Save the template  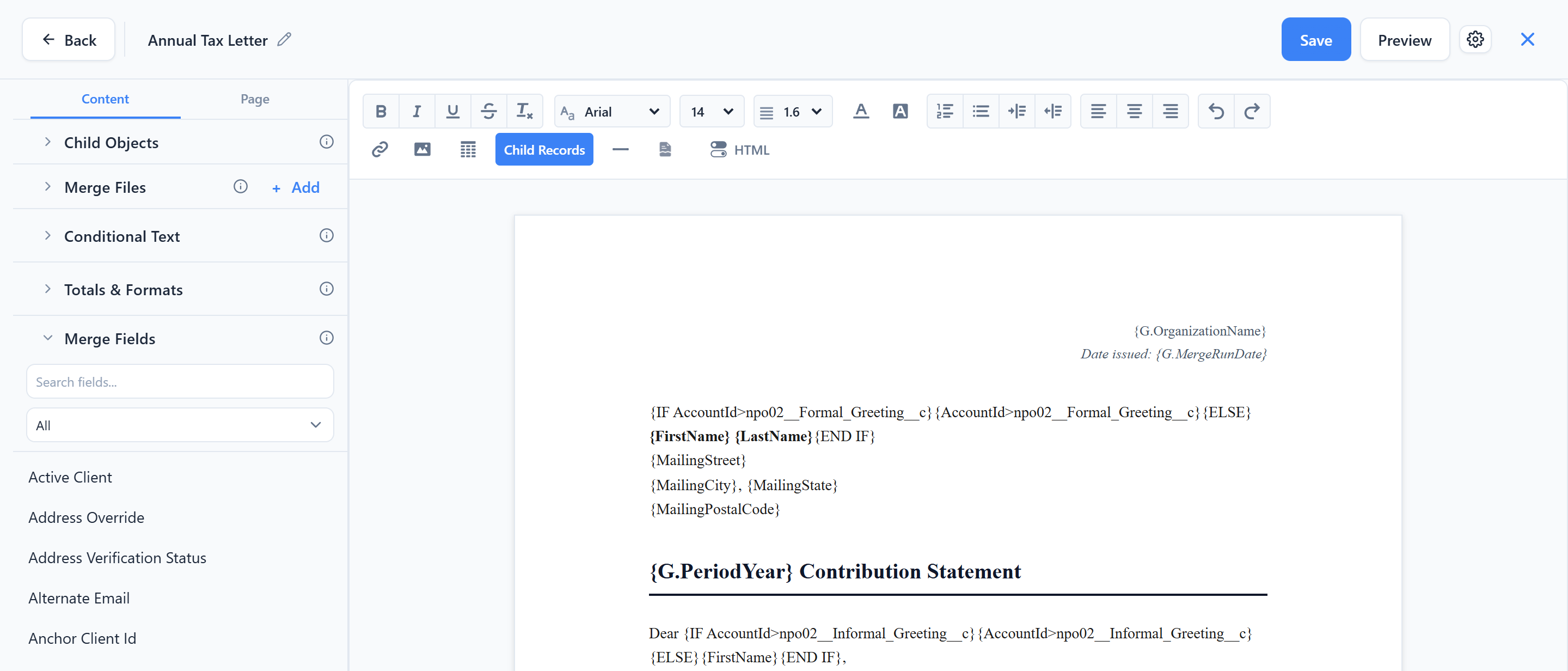1315,40
